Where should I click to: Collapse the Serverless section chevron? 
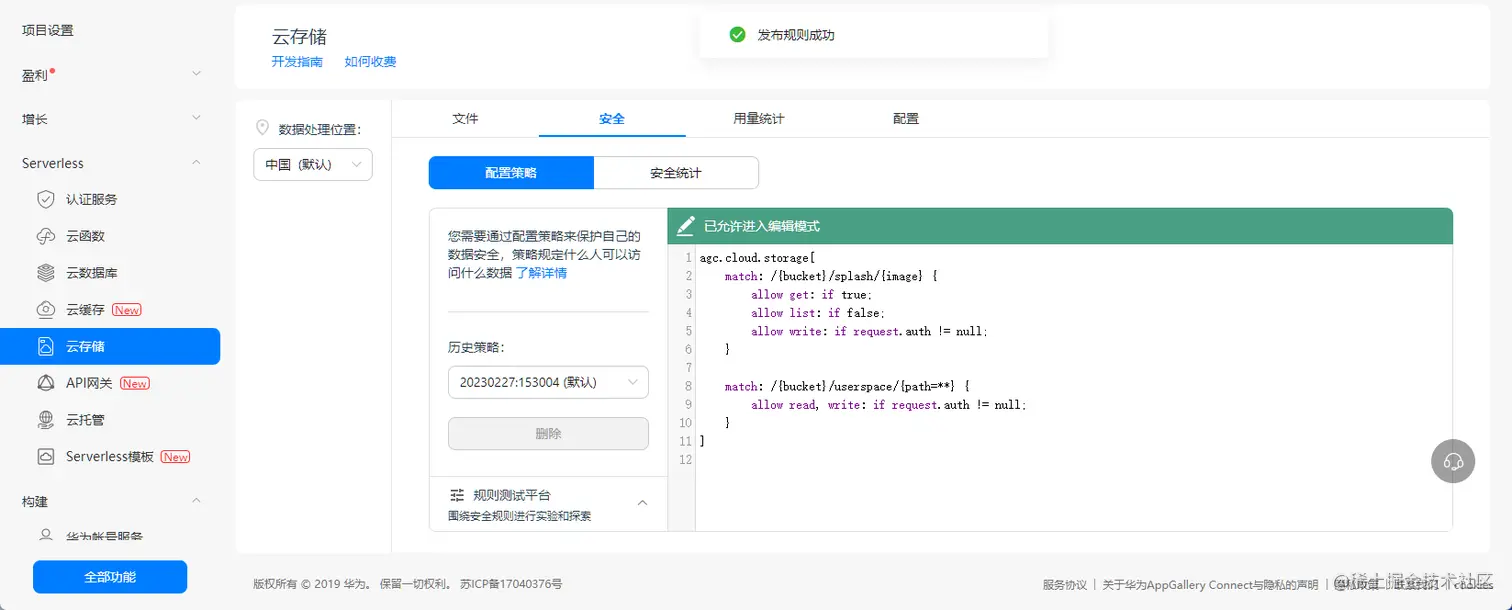pyautogui.click(x=197, y=163)
